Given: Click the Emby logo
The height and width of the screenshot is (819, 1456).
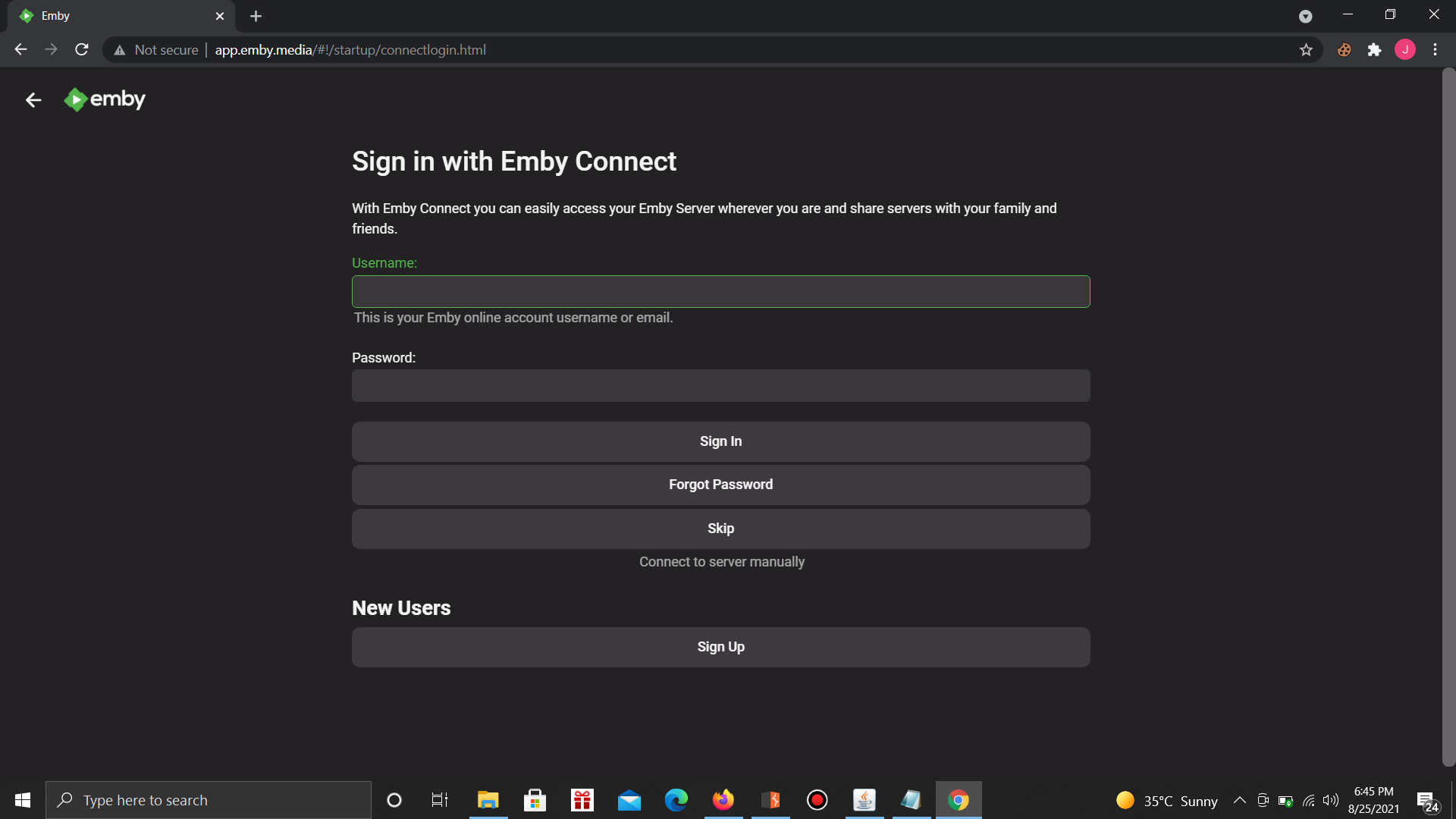Looking at the screenshot, I should (104, 99).
